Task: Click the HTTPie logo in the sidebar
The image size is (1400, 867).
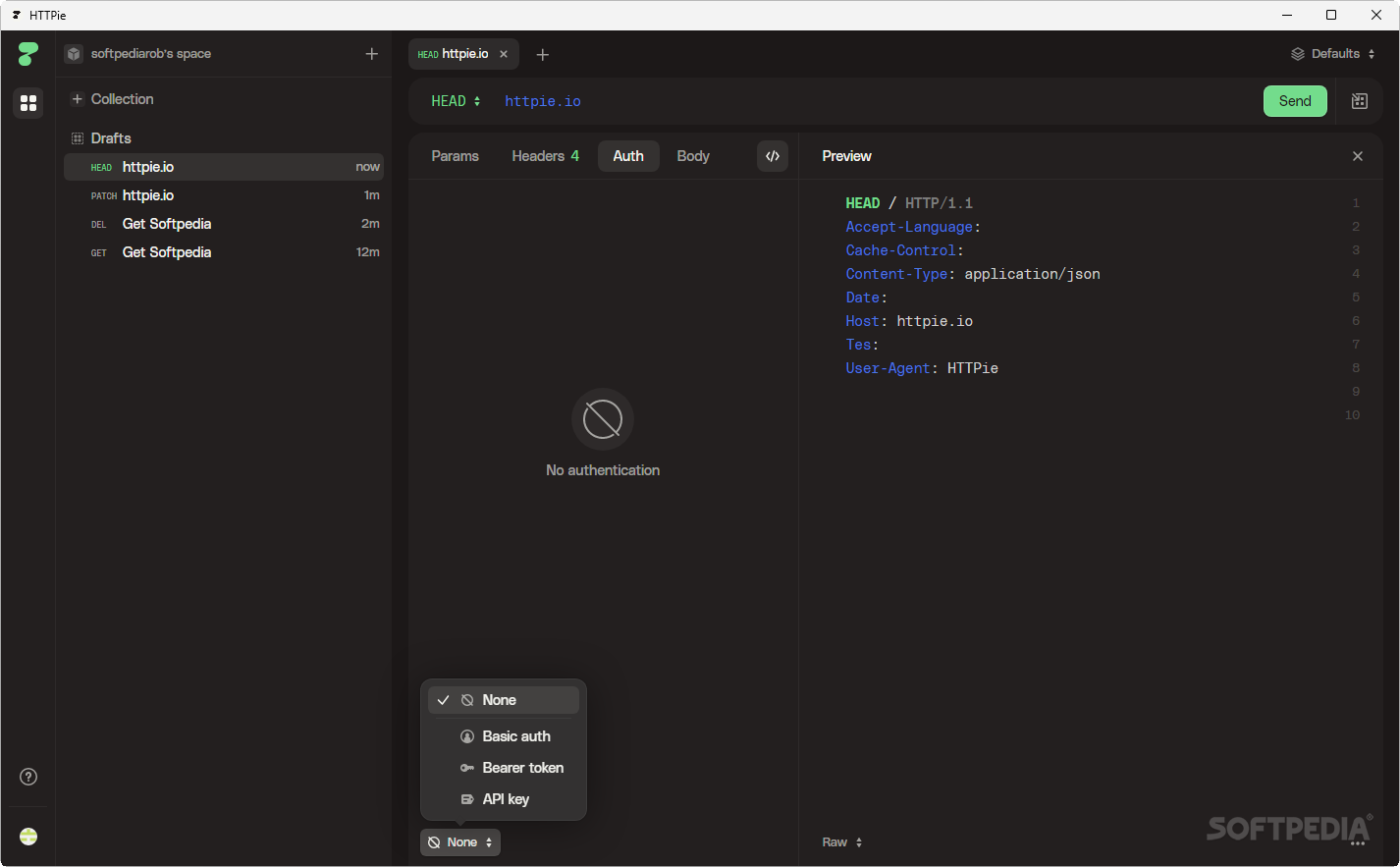Action: (x=28, y=54)
